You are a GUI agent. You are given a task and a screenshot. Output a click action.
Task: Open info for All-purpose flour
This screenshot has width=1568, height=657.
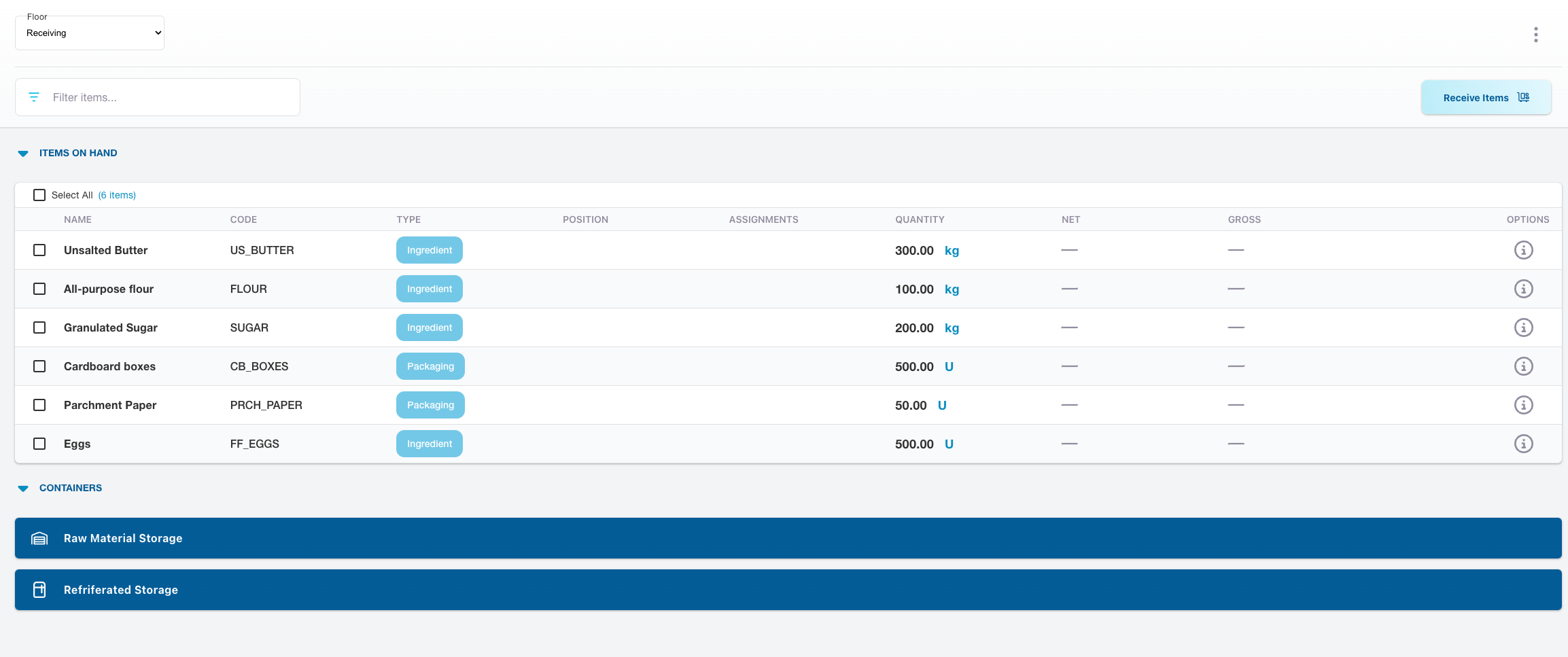1523,289
